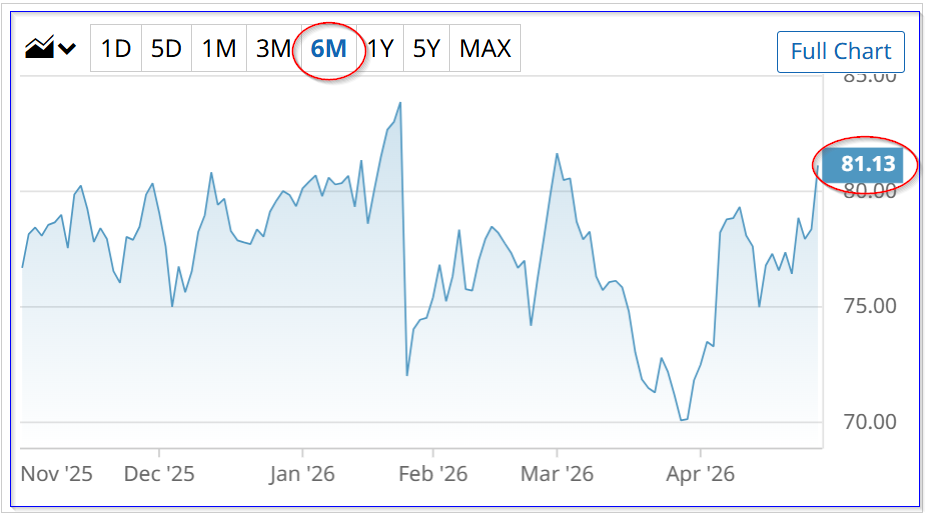Click the Mar '26 axis label

pyautogui.click(x=557, y=474)
